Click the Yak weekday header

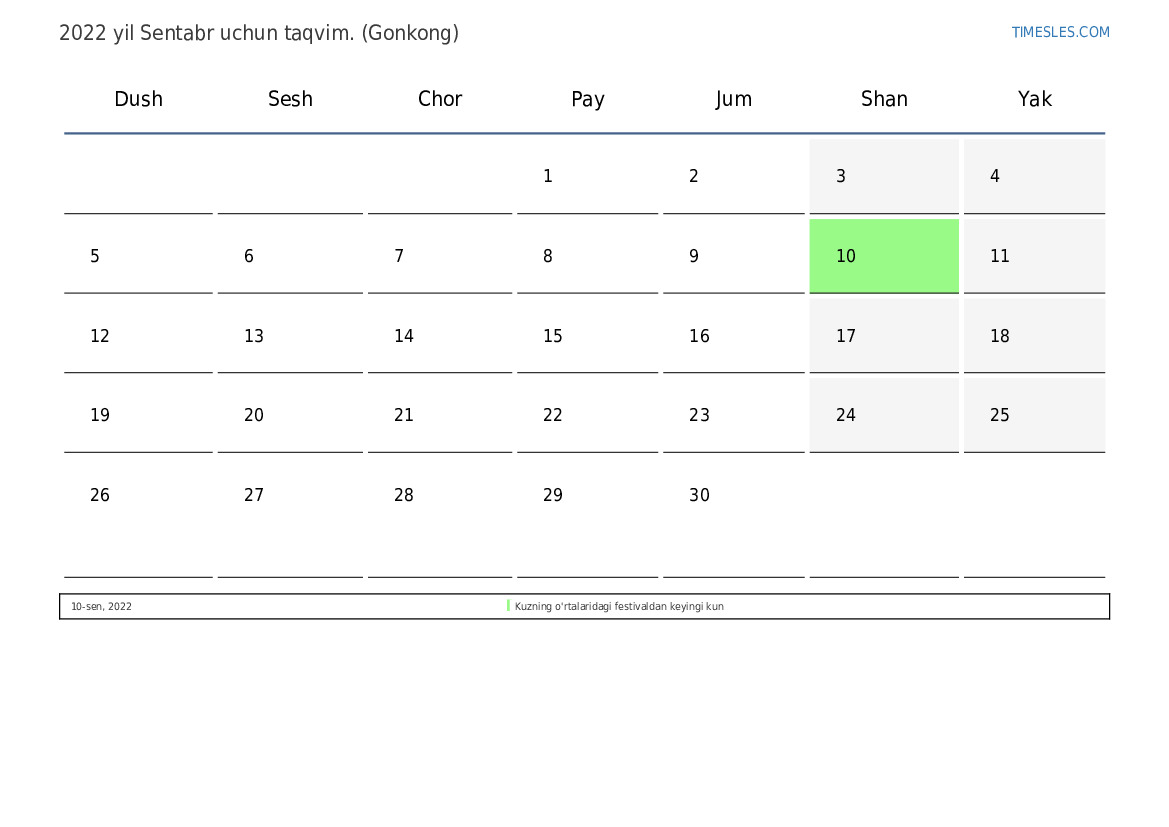click(1035, 99)
